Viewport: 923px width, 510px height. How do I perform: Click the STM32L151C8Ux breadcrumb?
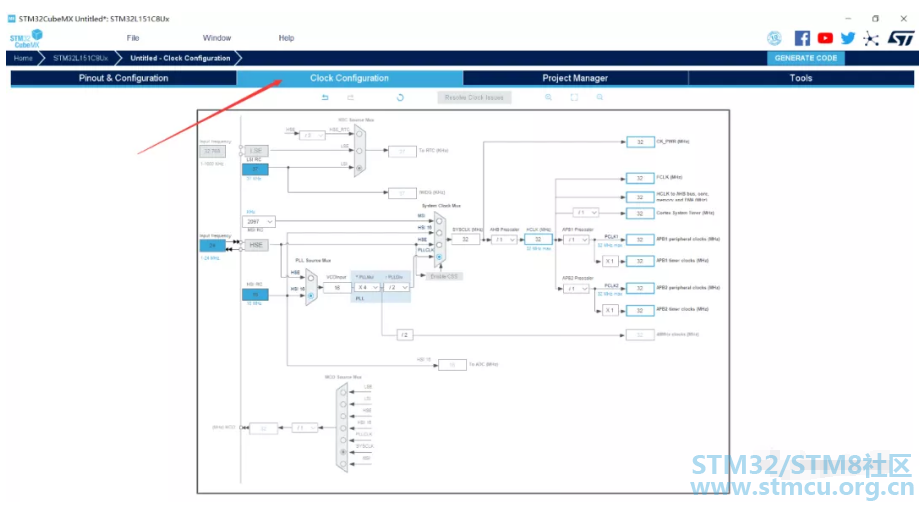(80, 58)
